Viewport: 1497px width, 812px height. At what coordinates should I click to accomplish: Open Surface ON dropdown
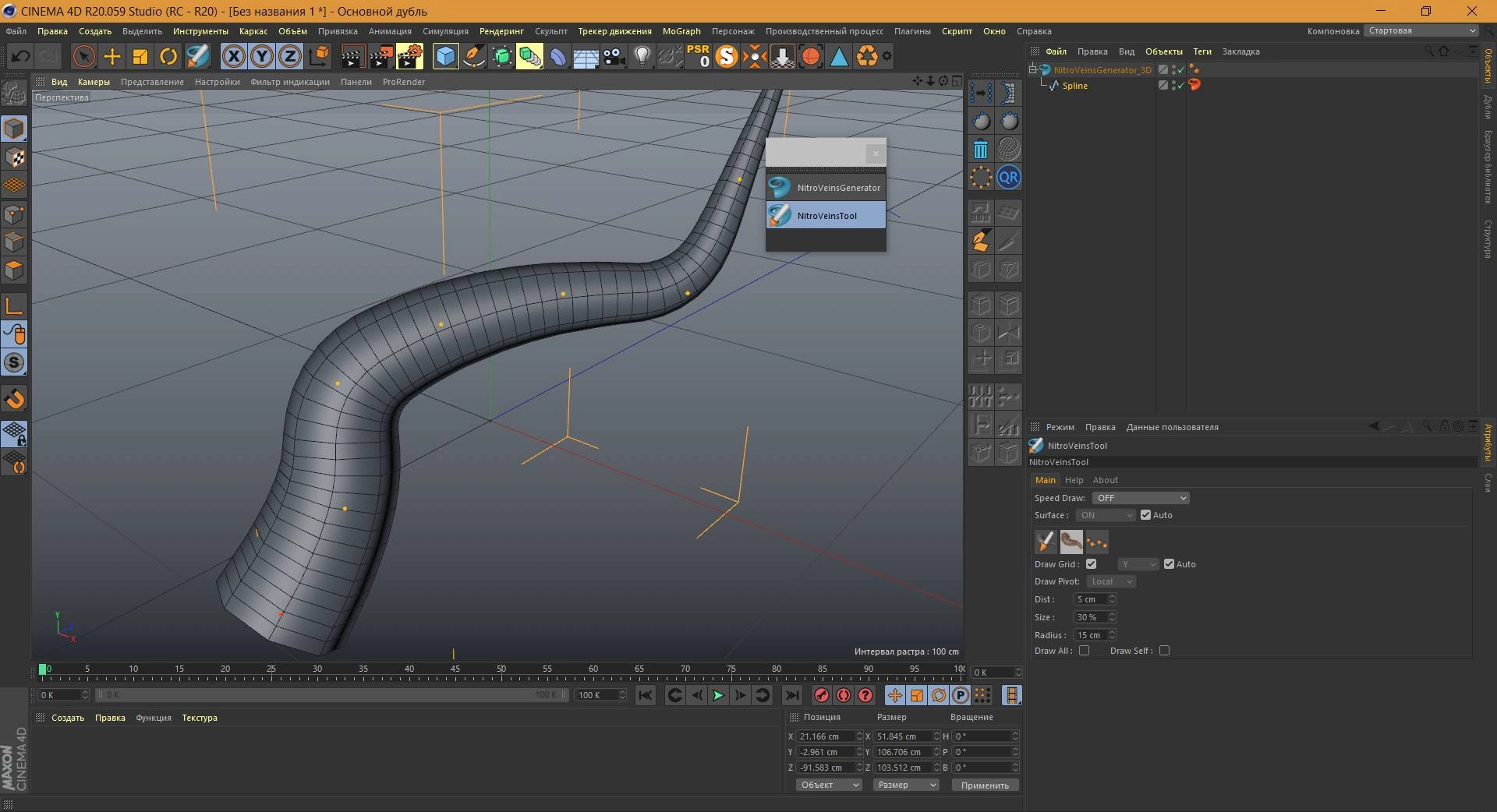(1106, 515)
